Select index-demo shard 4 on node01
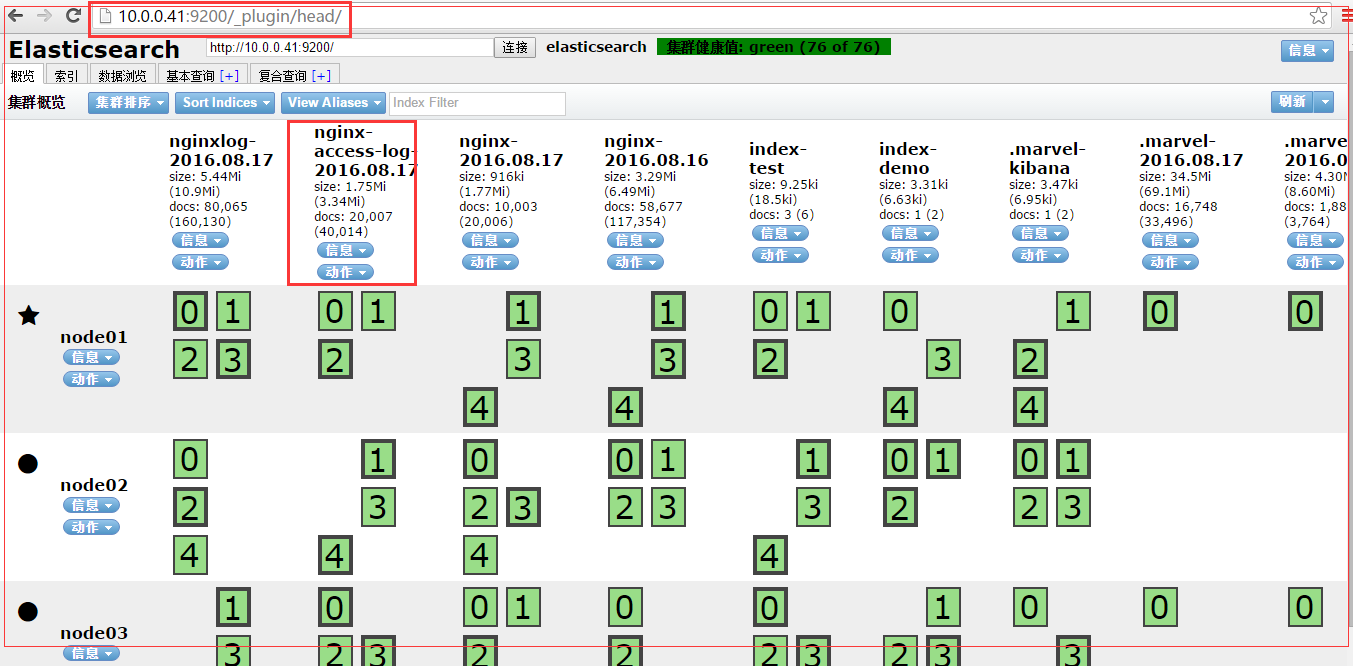Image resolution: width=1353 pixels, height=666 pixels. pos(900,407)
